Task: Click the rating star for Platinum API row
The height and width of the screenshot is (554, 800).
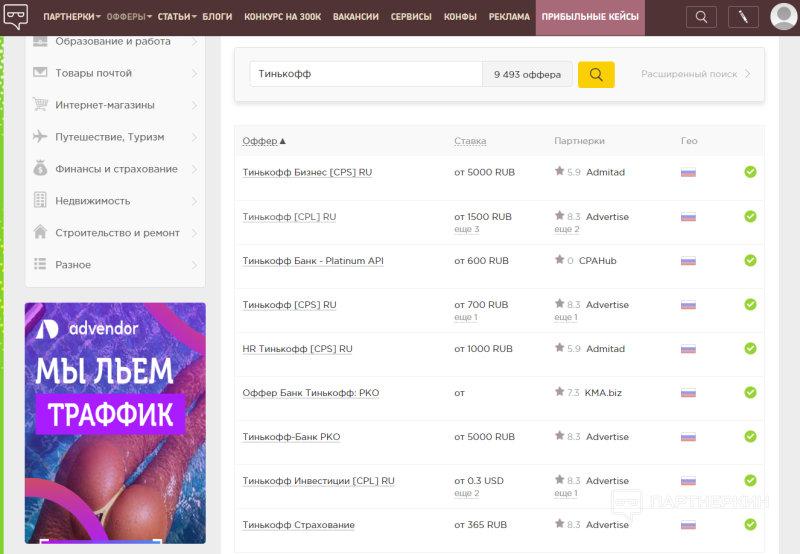Action: [560, 260]
